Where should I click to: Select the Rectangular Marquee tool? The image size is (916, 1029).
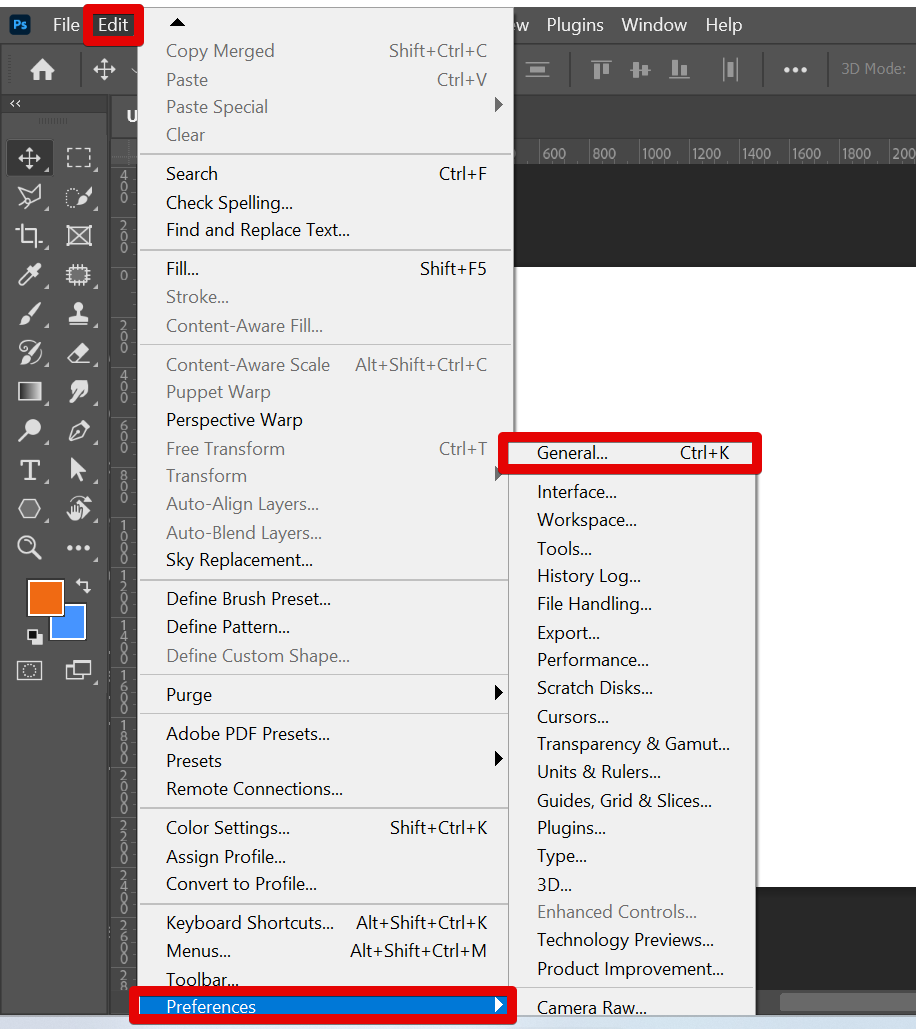click(78, 158)
